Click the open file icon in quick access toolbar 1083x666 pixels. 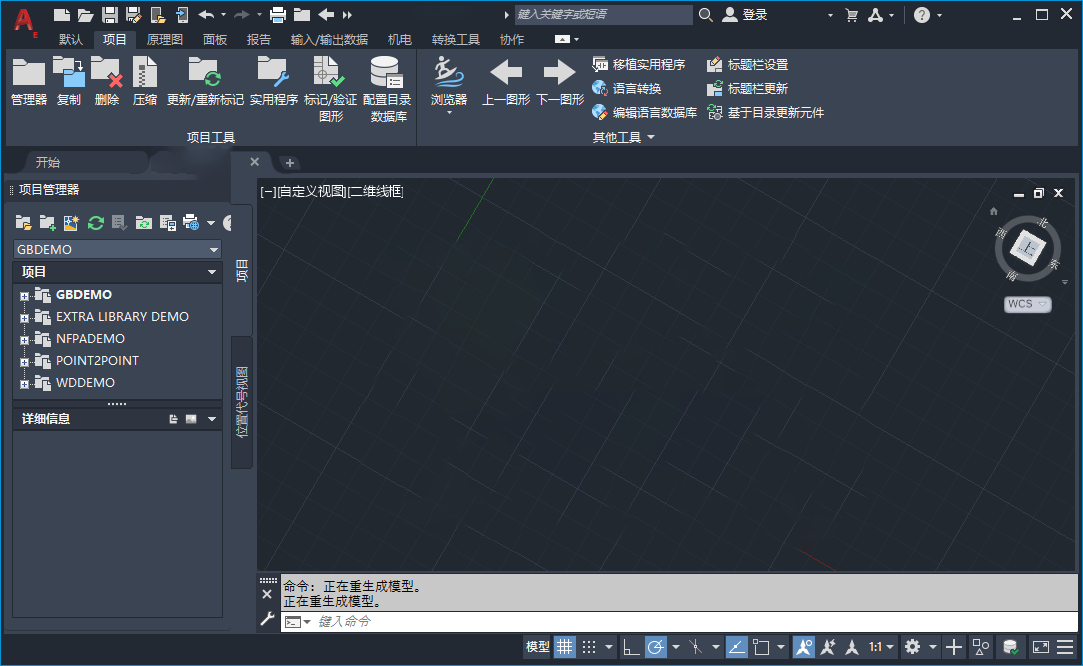click(85, 15)
